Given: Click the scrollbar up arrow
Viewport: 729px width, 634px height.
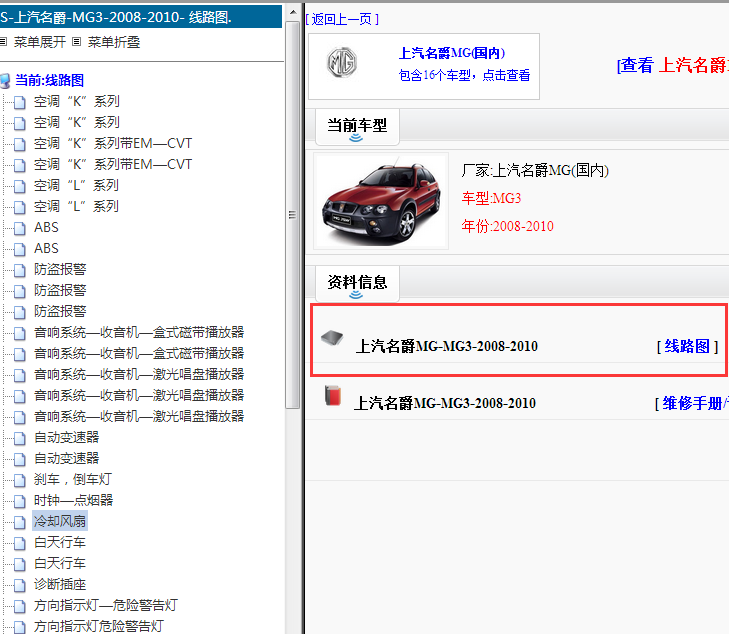Looking at the screenshot, I should tap(293, 12).
